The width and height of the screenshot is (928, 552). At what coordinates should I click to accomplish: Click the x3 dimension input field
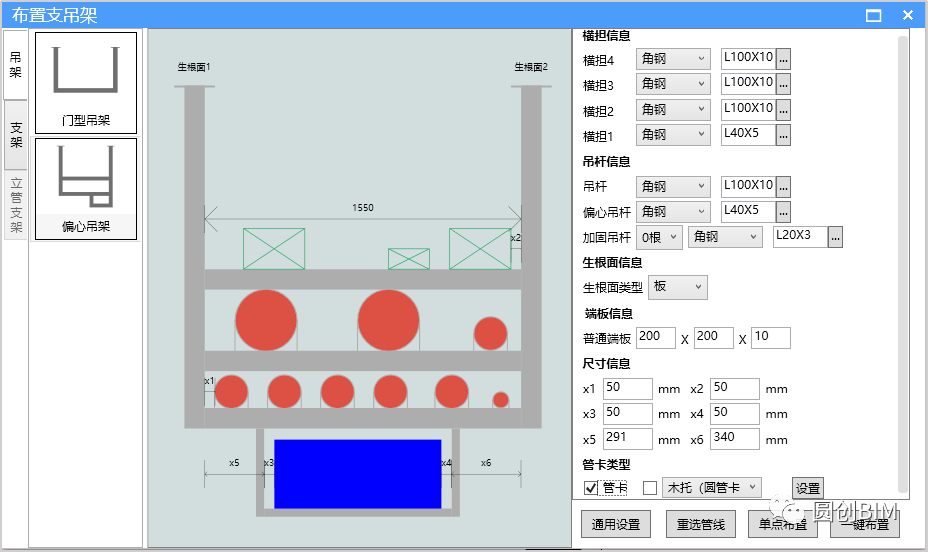pyautogui.click(x=627, y=414)
